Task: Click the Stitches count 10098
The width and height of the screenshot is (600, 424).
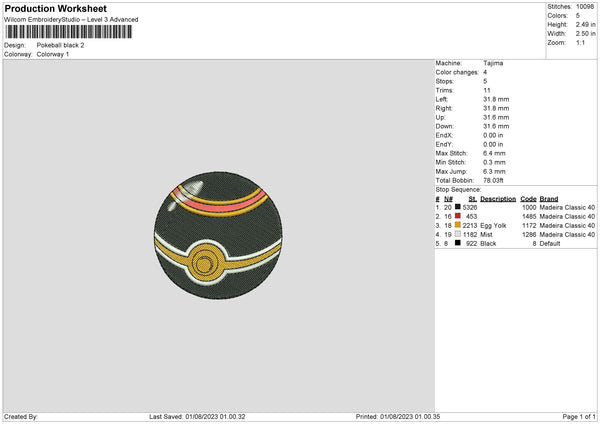Action: (585, 7)
